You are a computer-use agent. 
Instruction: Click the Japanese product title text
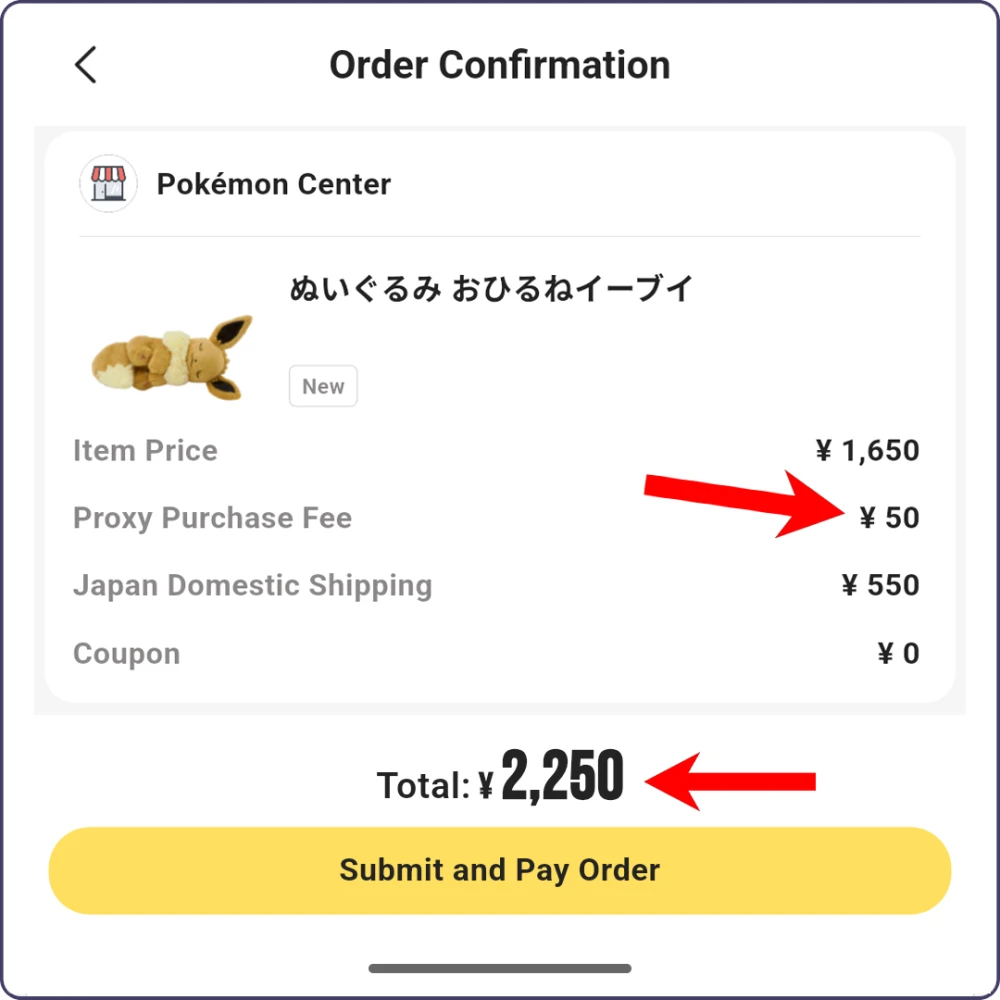491,290
